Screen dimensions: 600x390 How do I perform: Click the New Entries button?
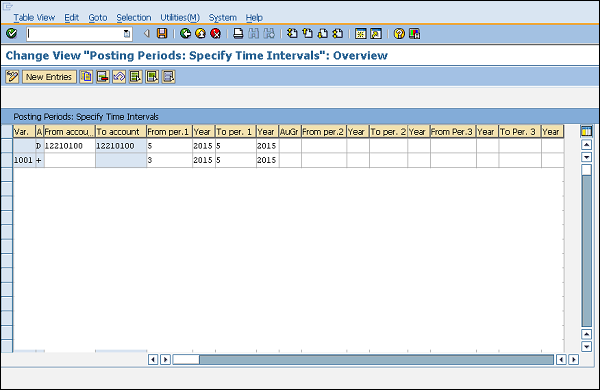49,77
